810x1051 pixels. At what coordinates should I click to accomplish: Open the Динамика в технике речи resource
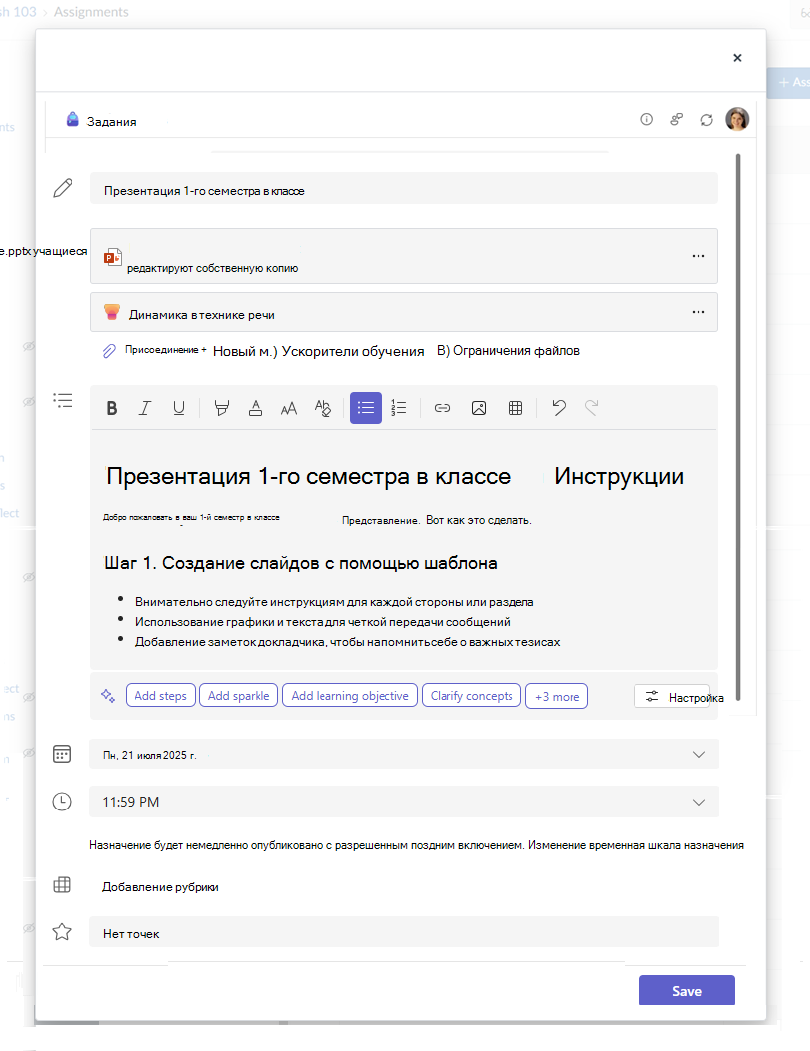point(404,312)
